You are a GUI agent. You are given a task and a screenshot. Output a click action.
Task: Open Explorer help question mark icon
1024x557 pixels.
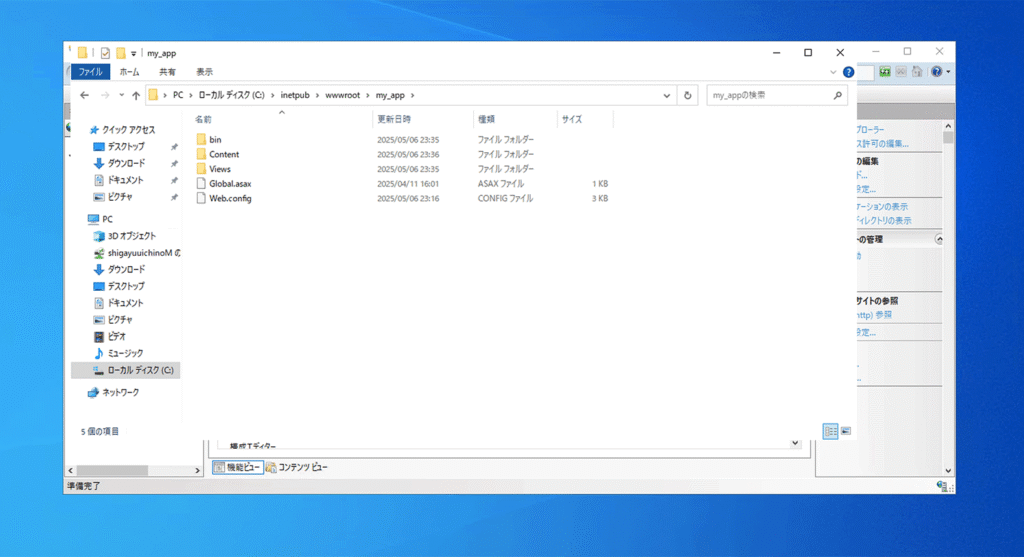[x=848, y=72]
